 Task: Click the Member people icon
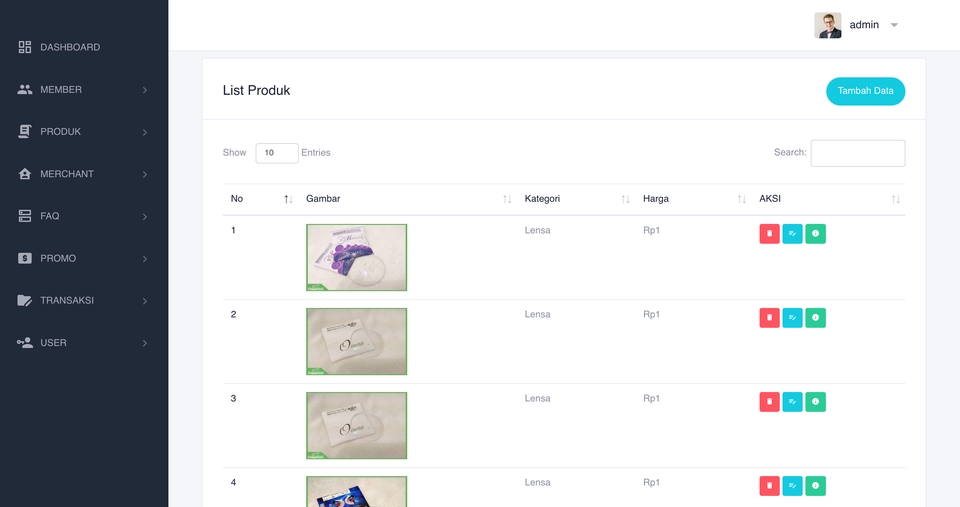coord(24,89)
